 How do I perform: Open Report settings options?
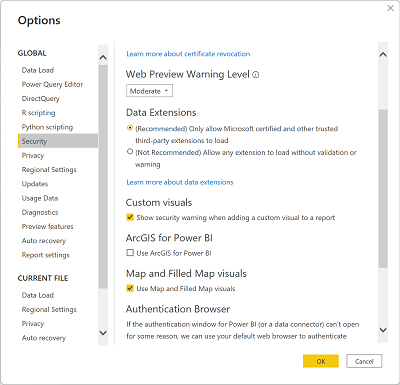pyautogui.click(x=46, y=255)
